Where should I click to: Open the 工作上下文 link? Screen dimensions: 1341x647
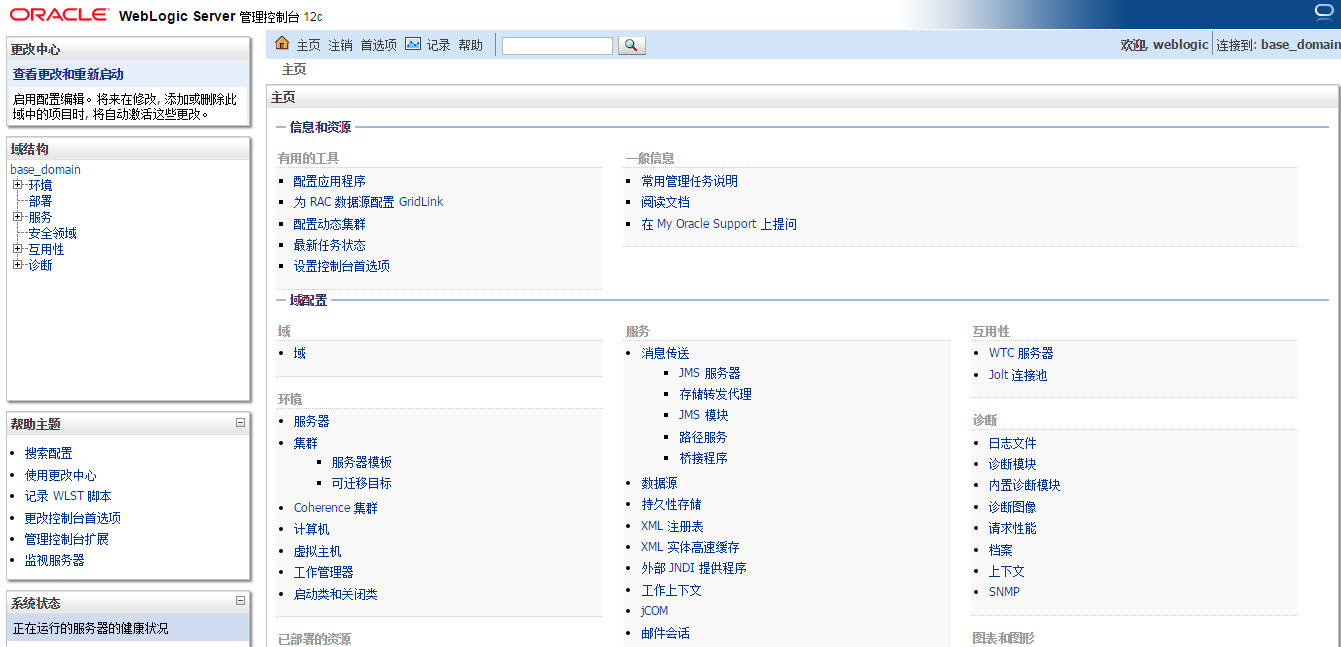pos(671,590)
